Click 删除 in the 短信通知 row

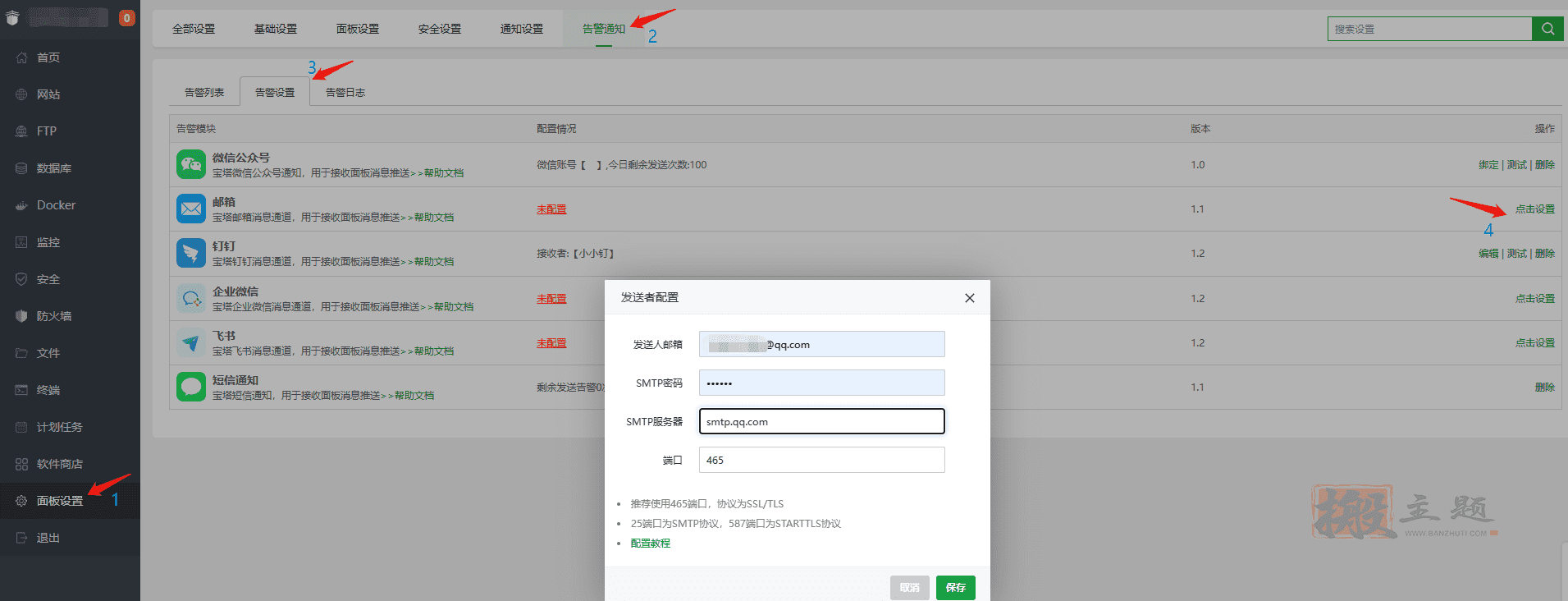tap(1545, 388)
